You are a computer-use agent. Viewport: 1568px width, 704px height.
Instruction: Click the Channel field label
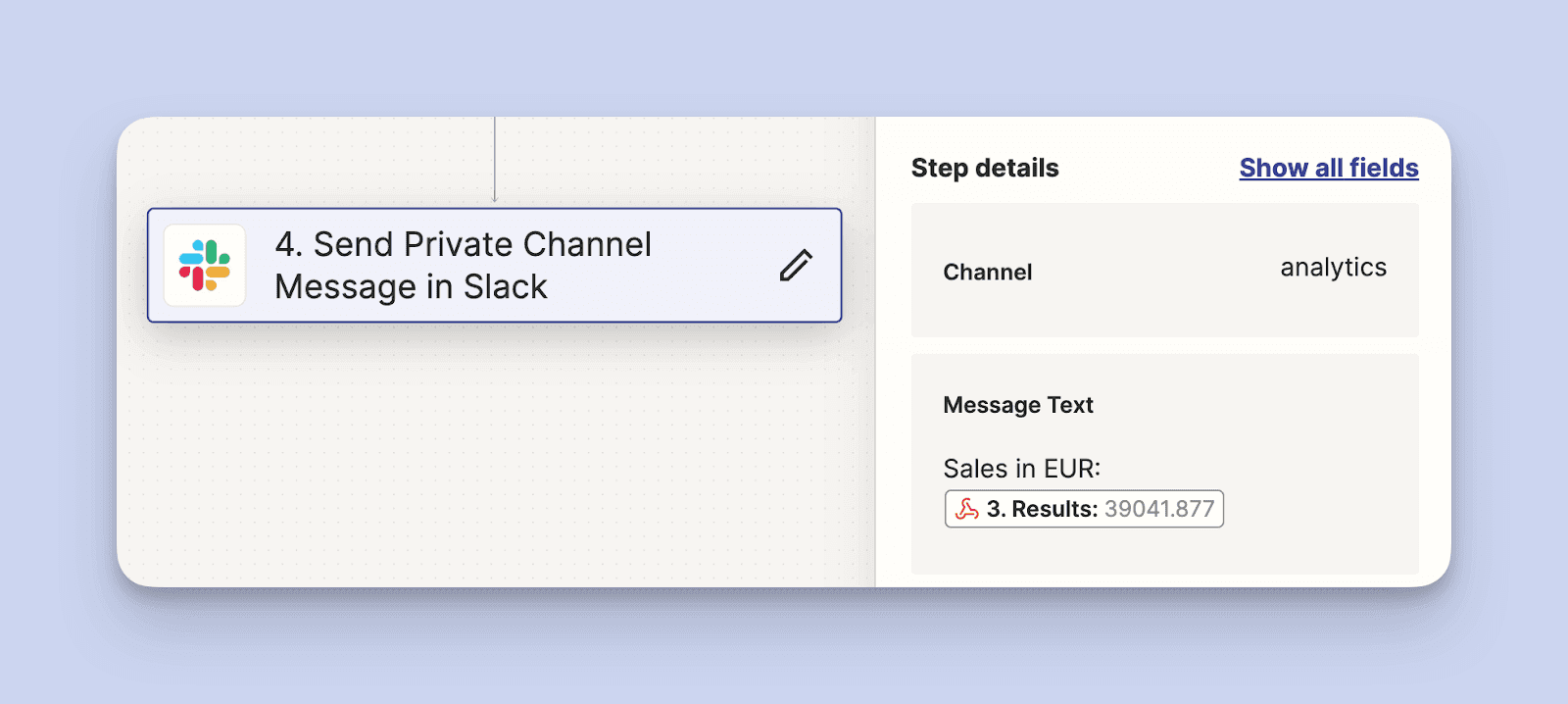click(987, 273)
